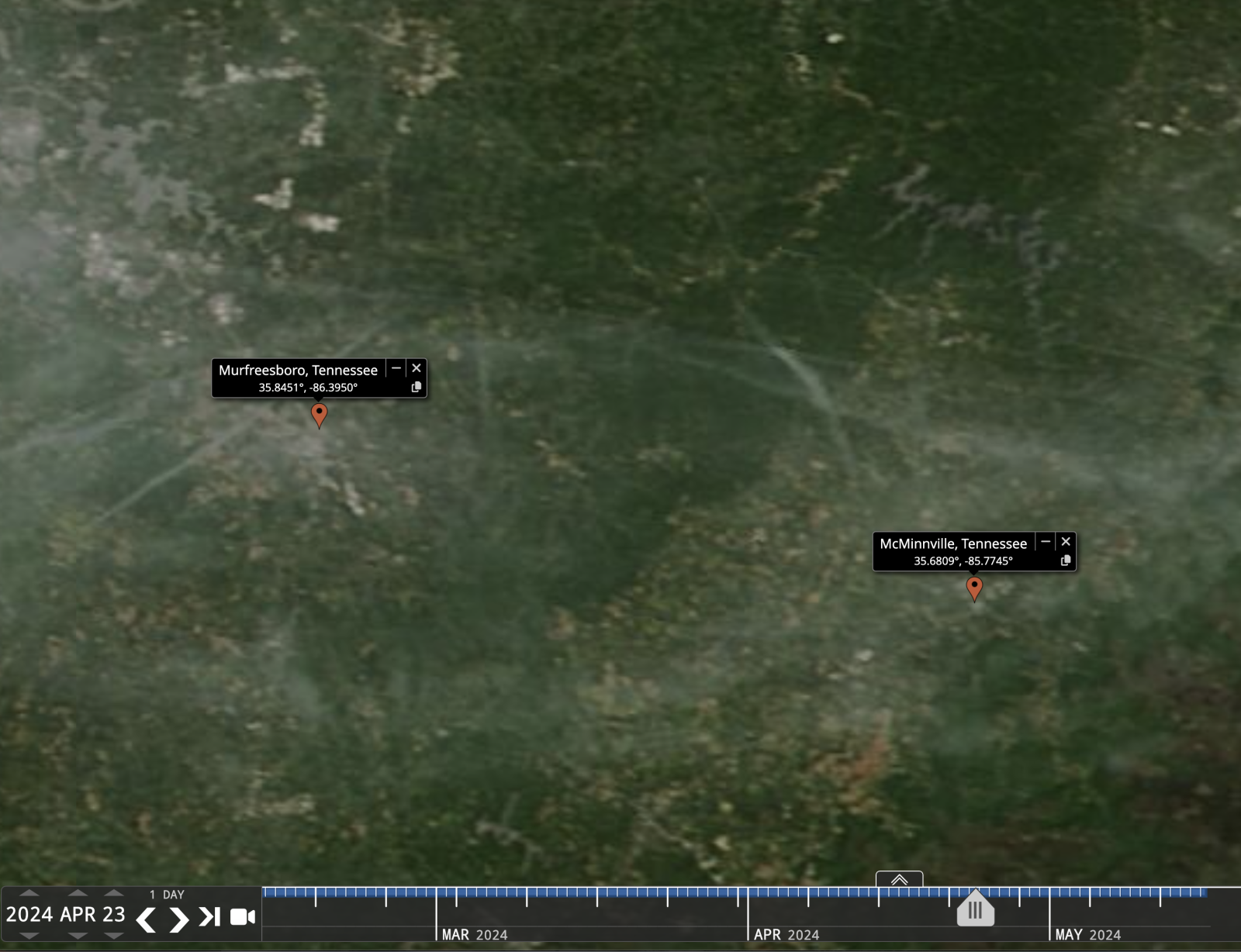
Task: Increase the day with up arrow
Action: pos(114,894)
